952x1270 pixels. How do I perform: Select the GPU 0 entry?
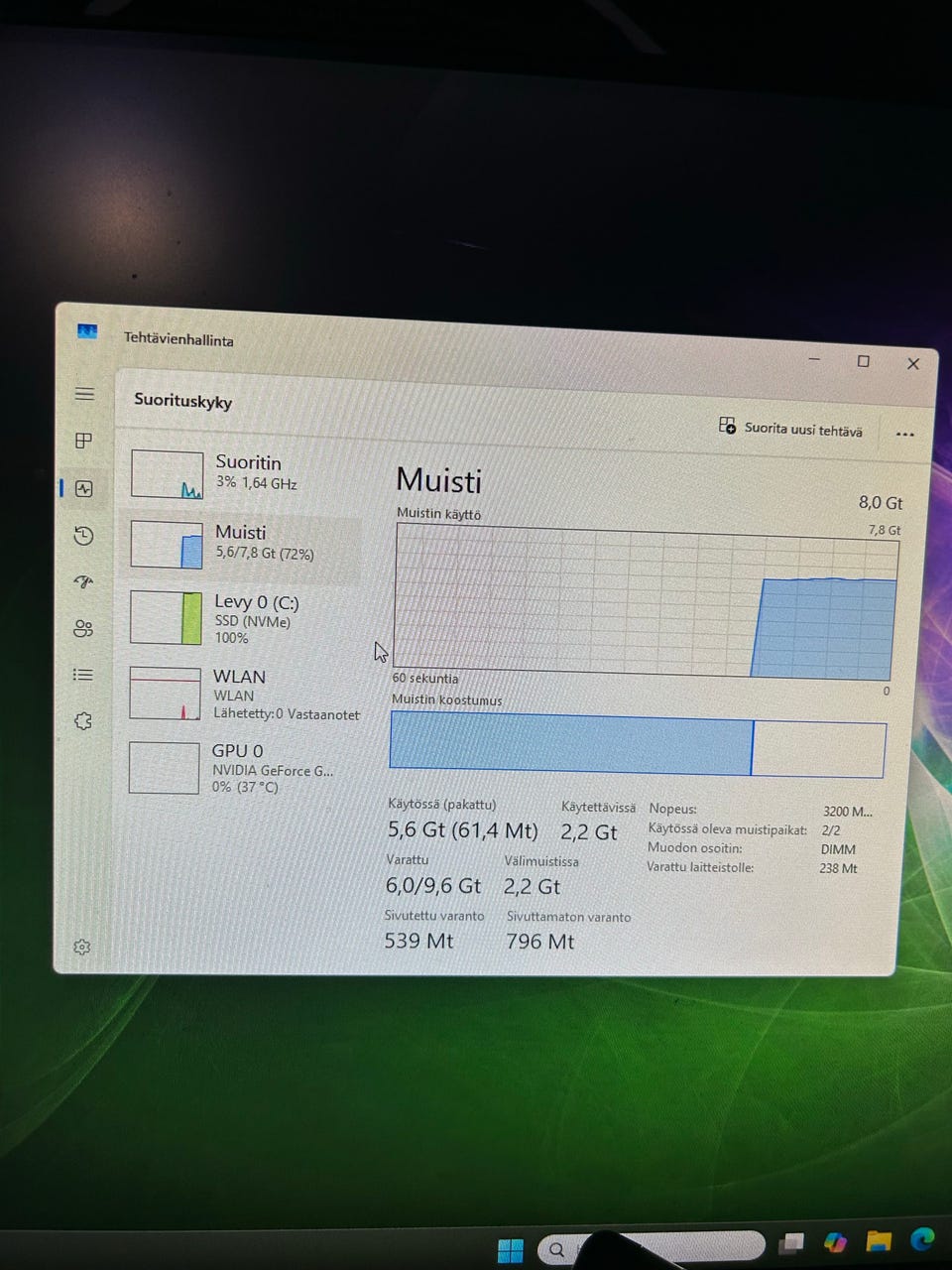[241, 768]
